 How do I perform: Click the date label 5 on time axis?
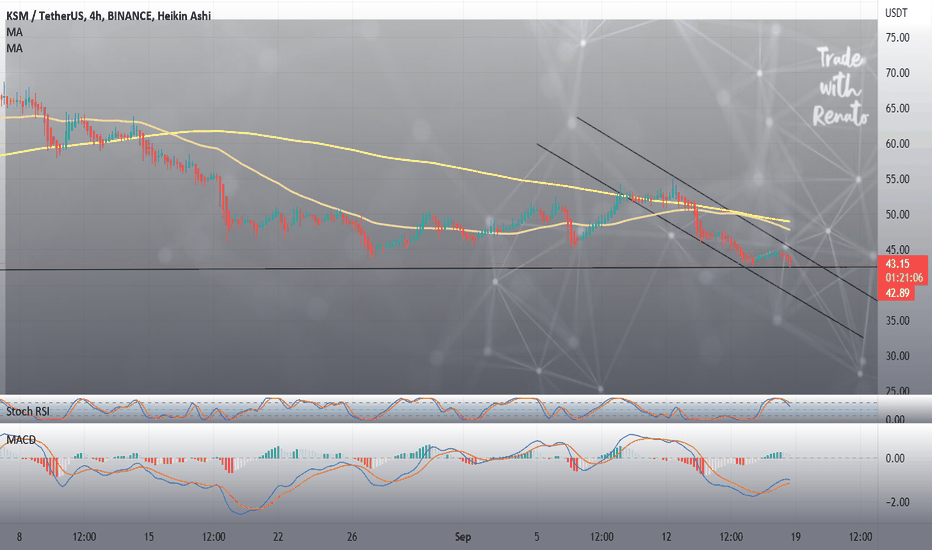point(537,537)
